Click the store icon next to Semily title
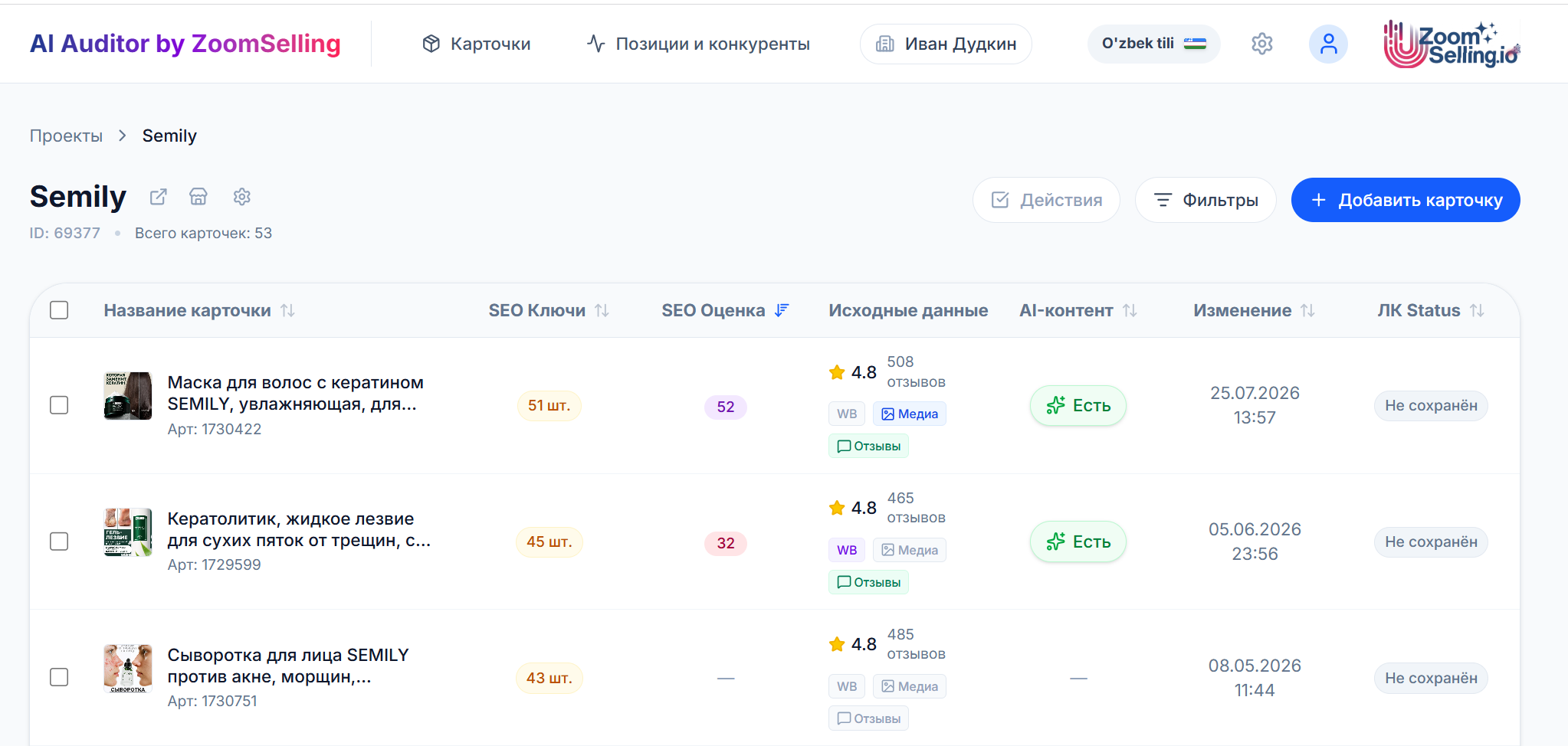This screenshot has width=1568, height=746. click(198, 197)
